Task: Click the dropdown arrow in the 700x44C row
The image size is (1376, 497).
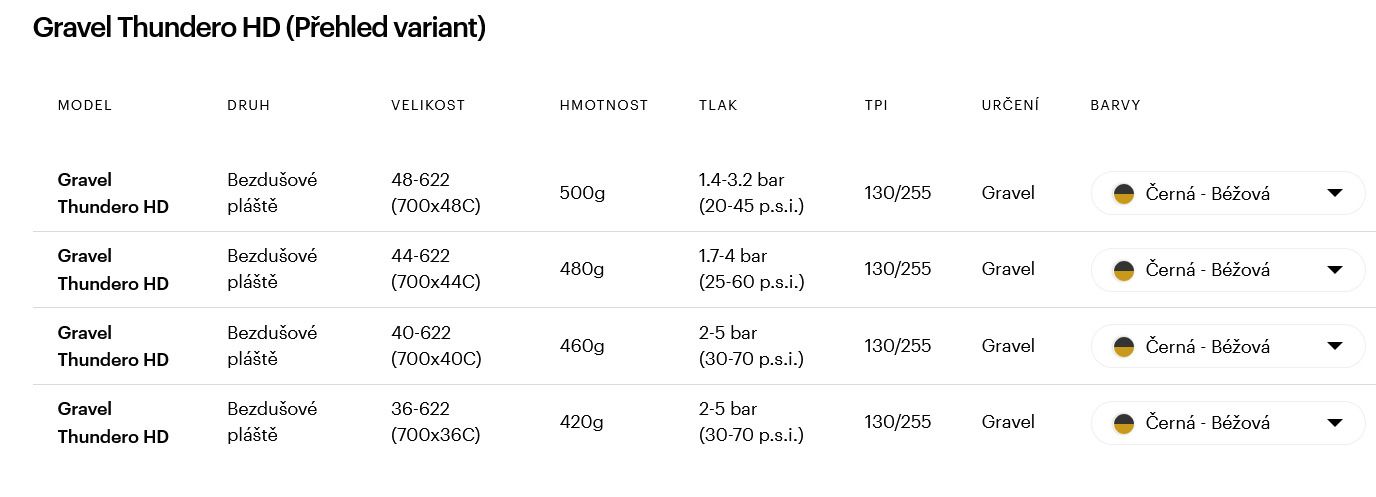Action: pos(1334,269)
